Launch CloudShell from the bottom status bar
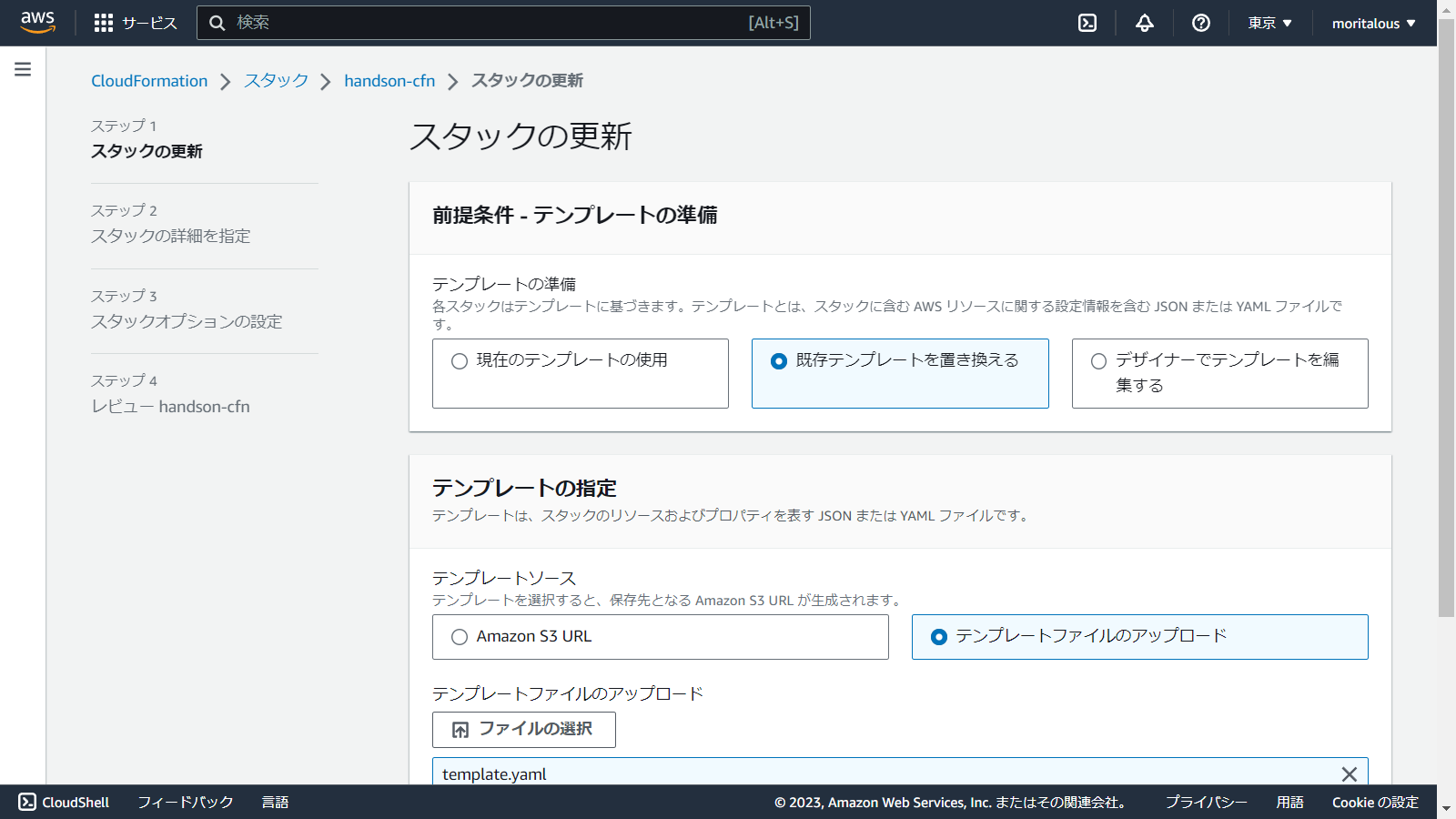The height and width of the screenshot is (819, 1456). 66,802
